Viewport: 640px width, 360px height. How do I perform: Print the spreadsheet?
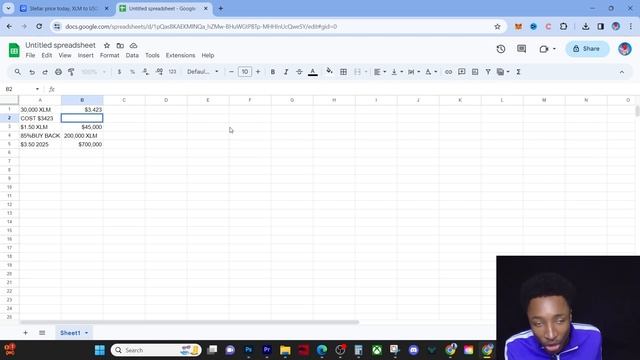[x=58, y=72]
